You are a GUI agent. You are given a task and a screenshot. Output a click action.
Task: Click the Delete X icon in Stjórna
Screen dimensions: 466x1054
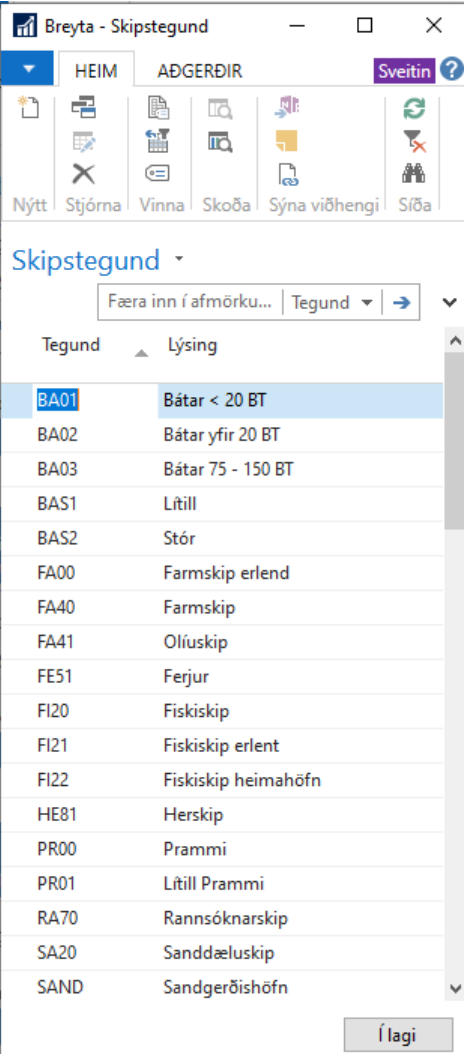(84, 174)
